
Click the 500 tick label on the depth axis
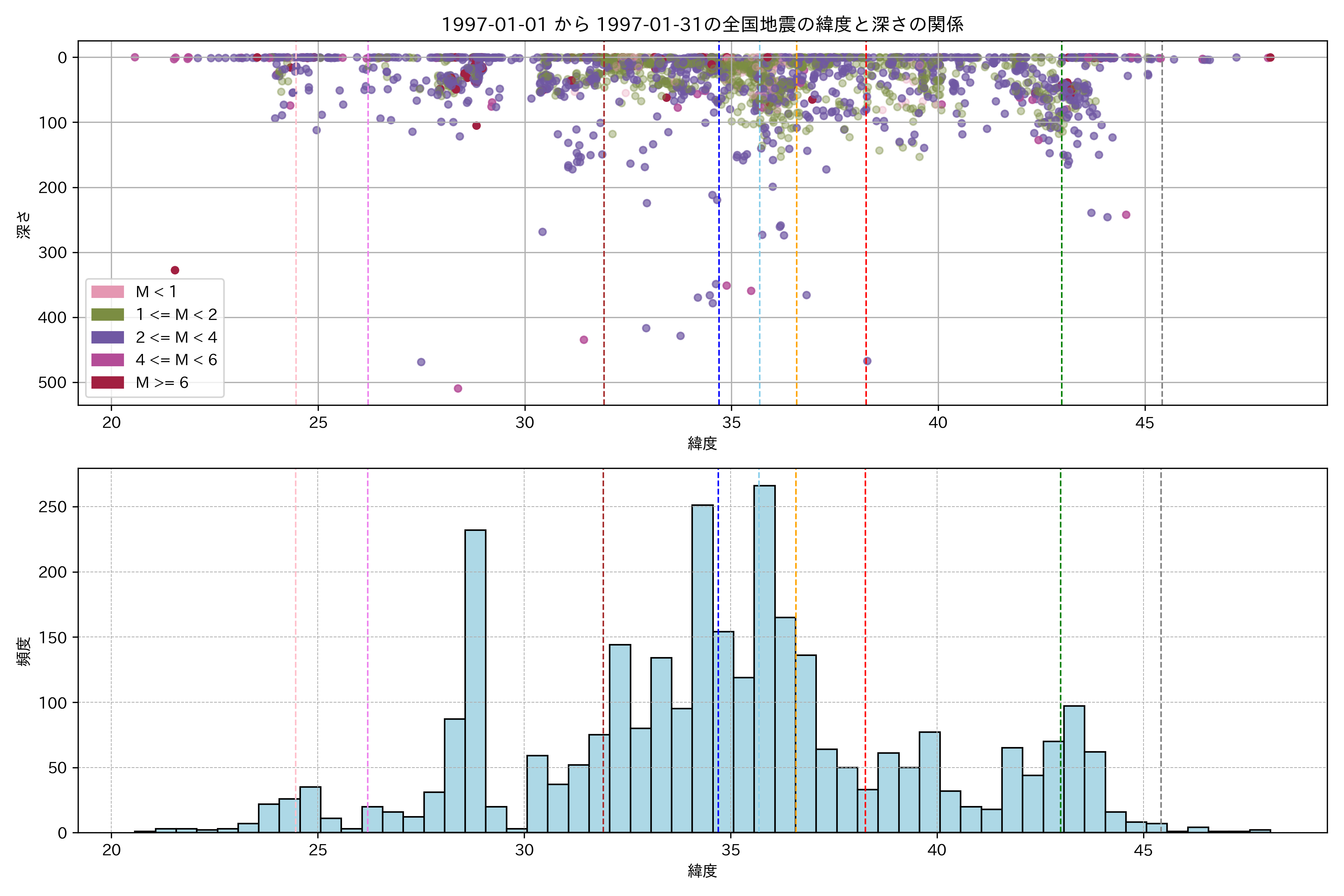click(x=53, y=383)
